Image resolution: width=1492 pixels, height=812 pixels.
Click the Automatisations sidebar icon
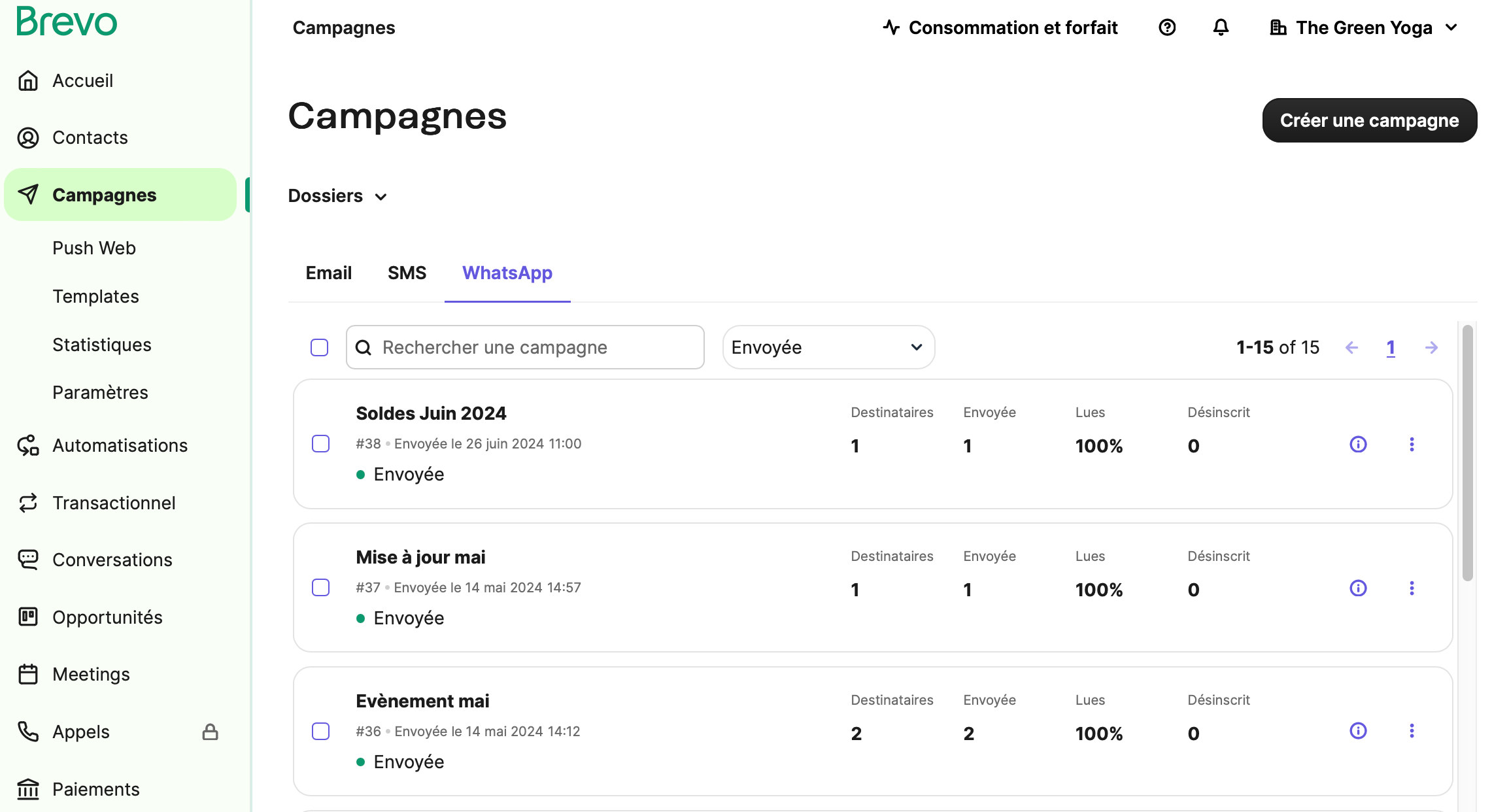coord(28,446)
